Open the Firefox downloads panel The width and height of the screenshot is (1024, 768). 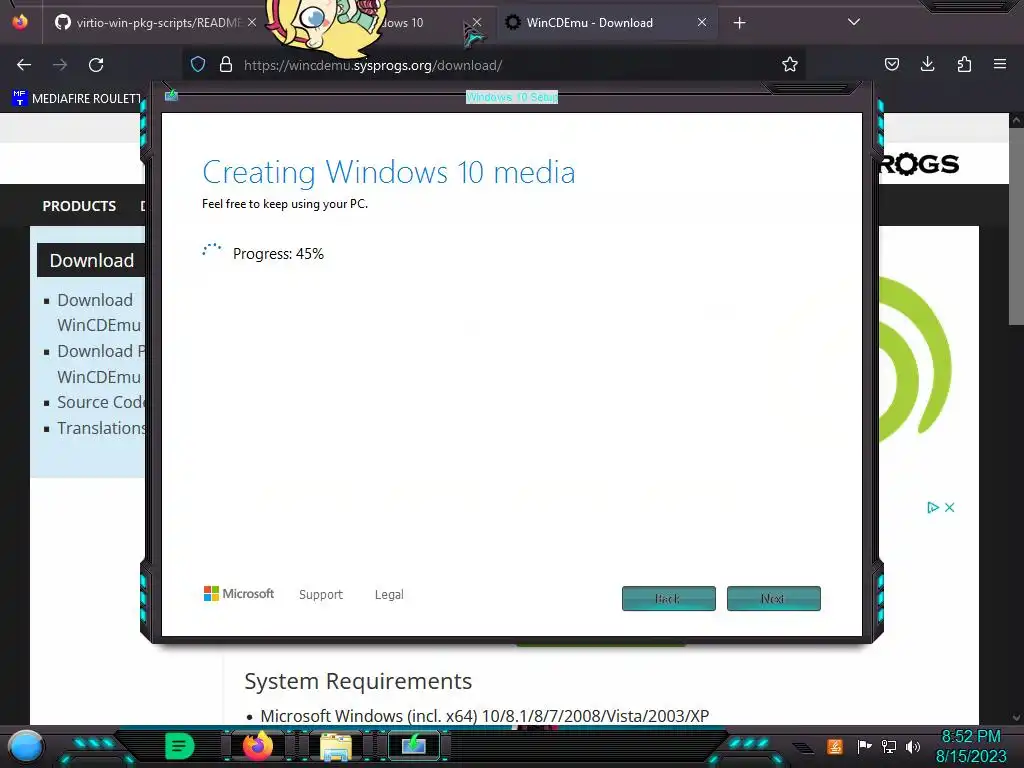(x=927, y=64)
